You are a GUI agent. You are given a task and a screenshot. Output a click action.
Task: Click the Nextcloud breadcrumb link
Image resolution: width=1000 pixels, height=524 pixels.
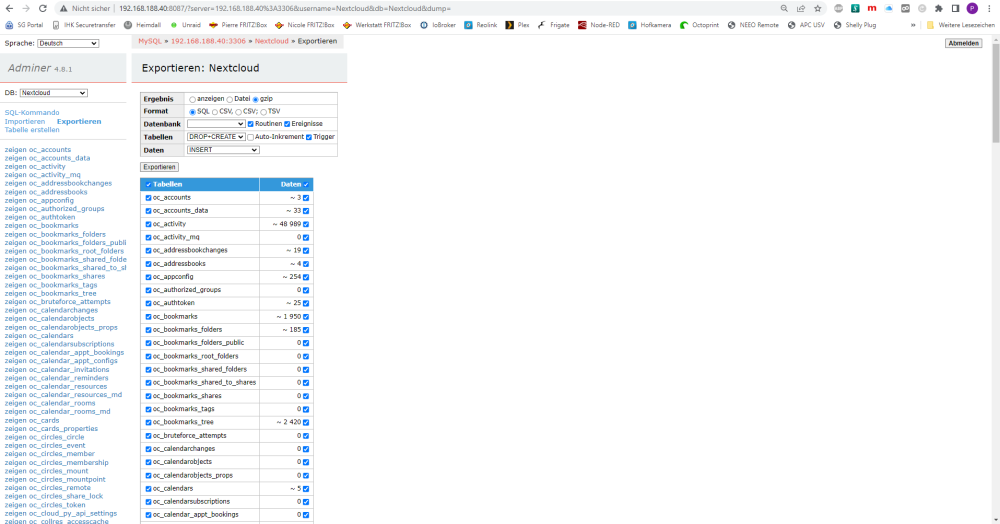coord(272,41)
